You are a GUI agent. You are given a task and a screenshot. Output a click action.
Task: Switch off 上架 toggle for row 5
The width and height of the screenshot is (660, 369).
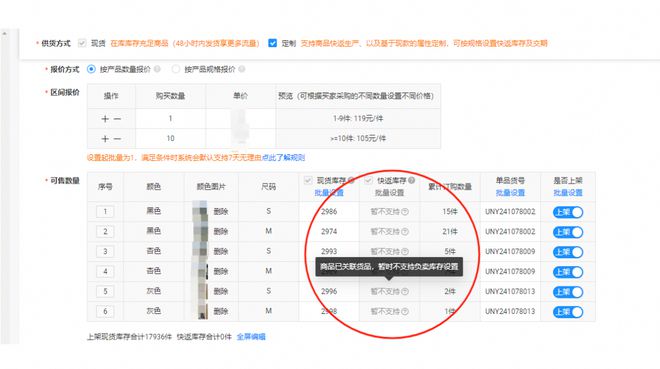point(568,292)
